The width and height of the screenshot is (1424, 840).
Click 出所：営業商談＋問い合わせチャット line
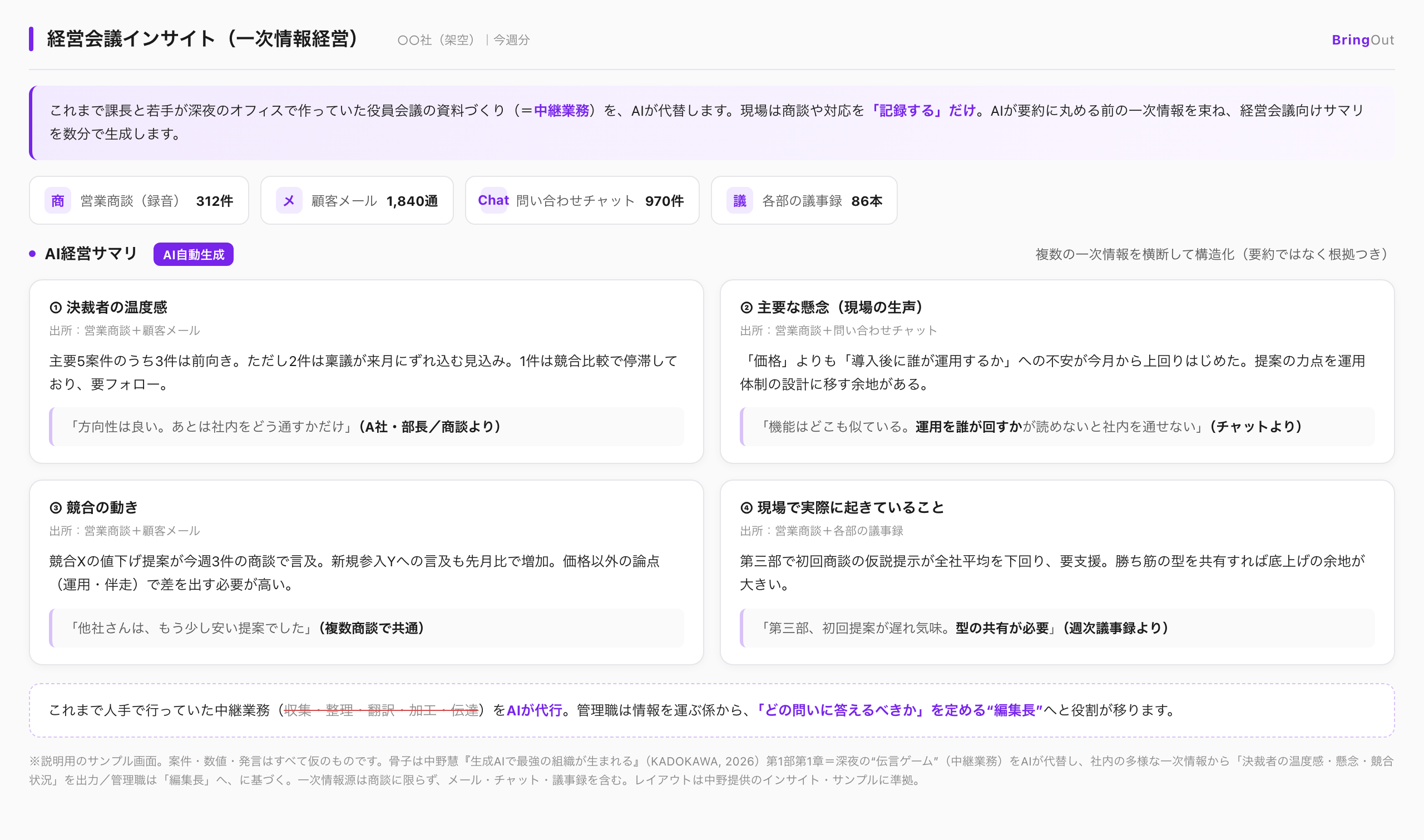tap(839, 330)
